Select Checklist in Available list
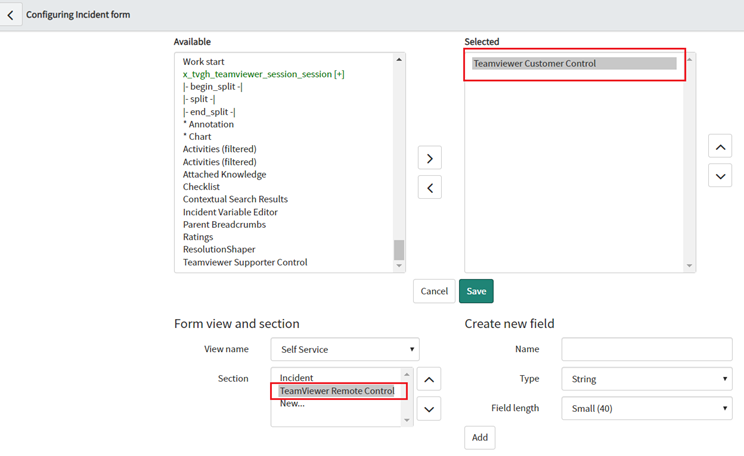744x456 pixels. [x=201, y=187]
